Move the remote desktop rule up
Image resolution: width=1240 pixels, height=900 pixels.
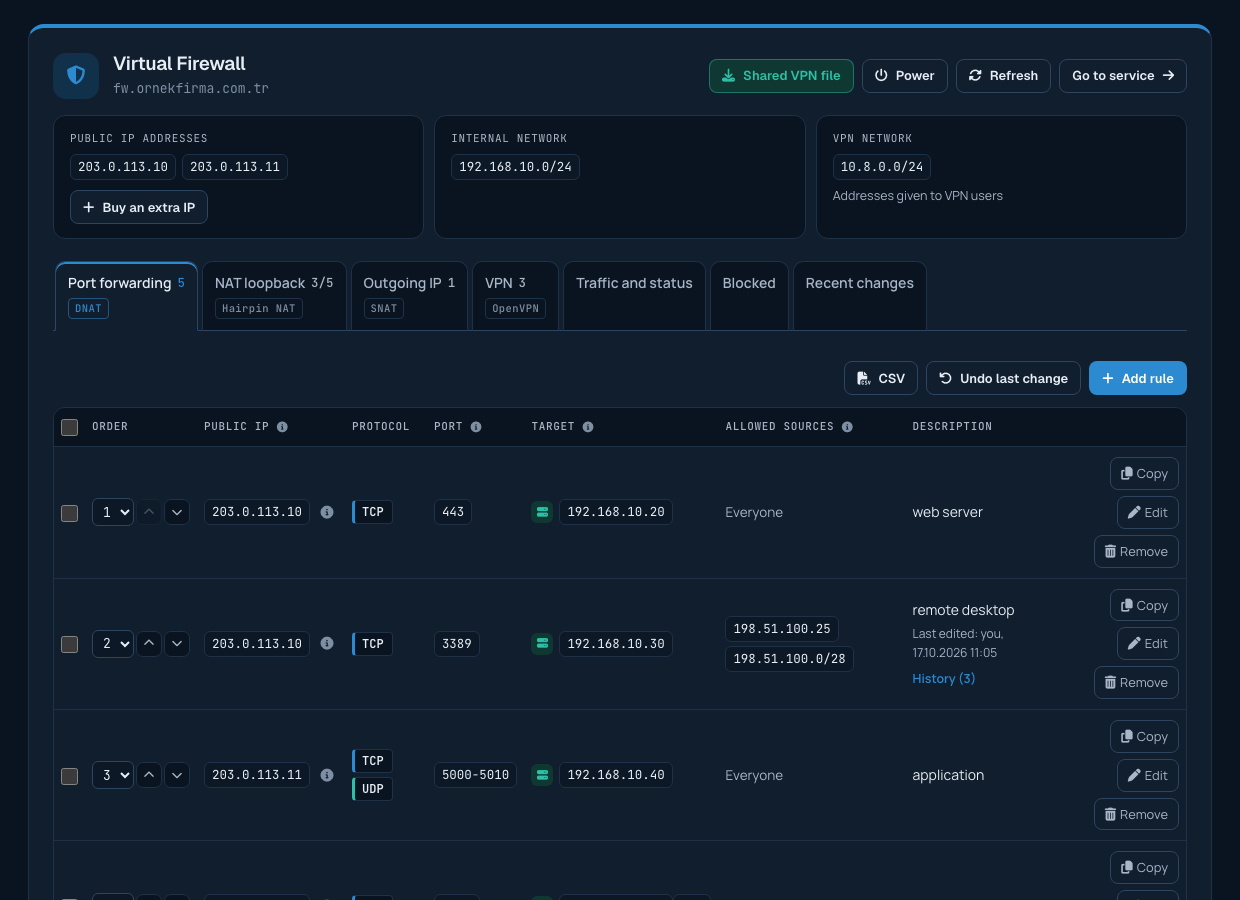149,644
